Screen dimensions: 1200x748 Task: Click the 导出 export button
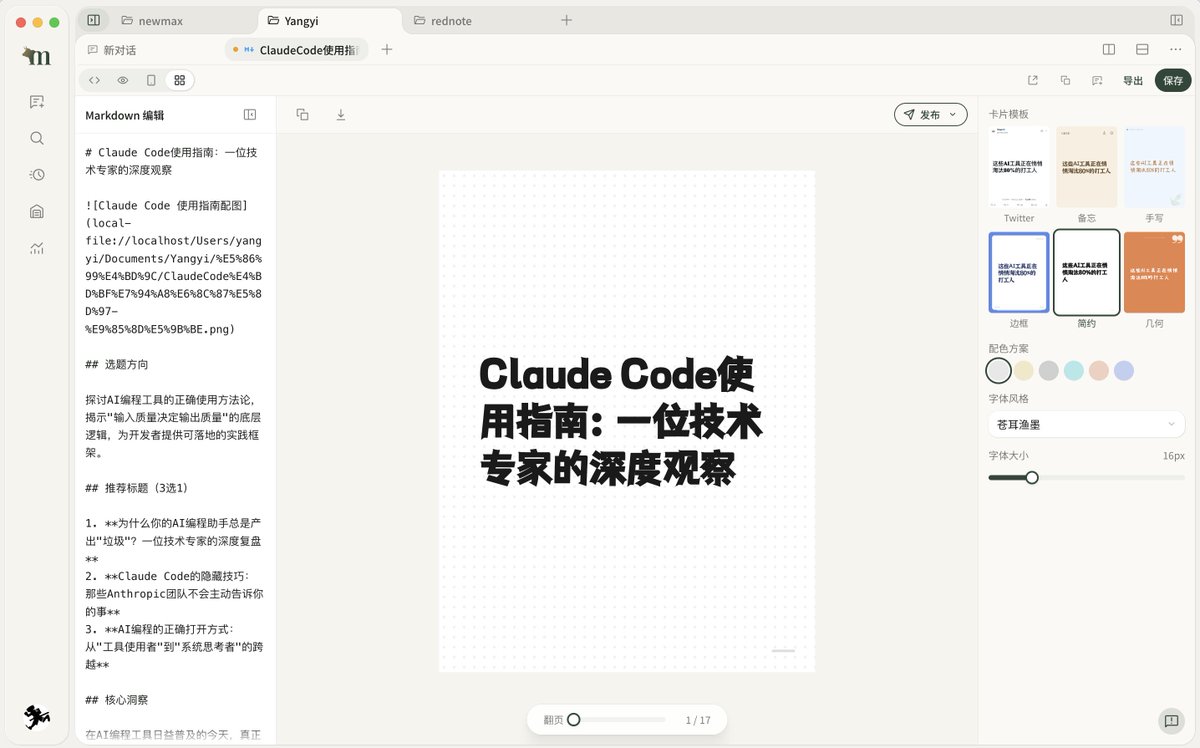coord(1133,81)
